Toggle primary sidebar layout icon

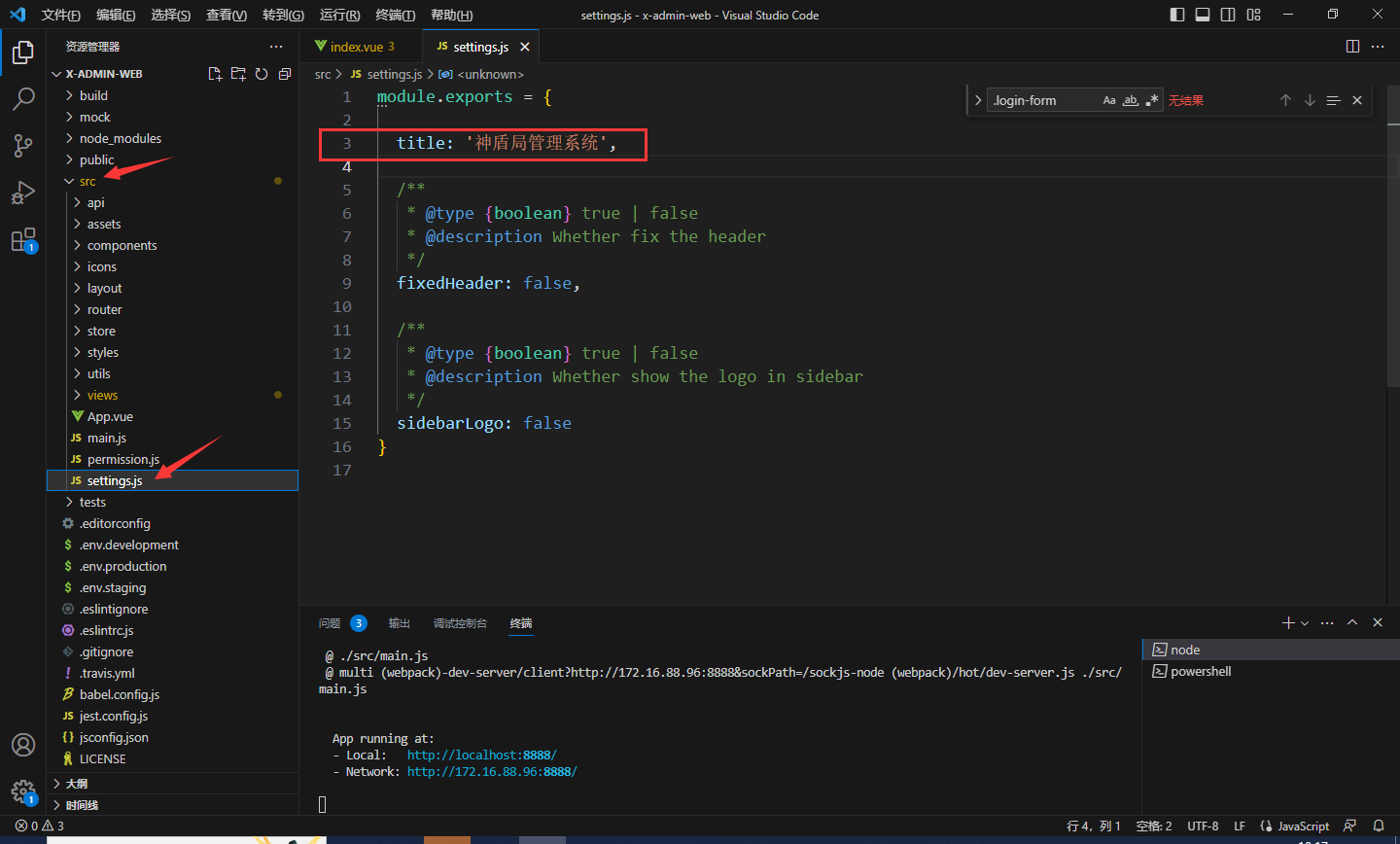tap(1177, 15)
